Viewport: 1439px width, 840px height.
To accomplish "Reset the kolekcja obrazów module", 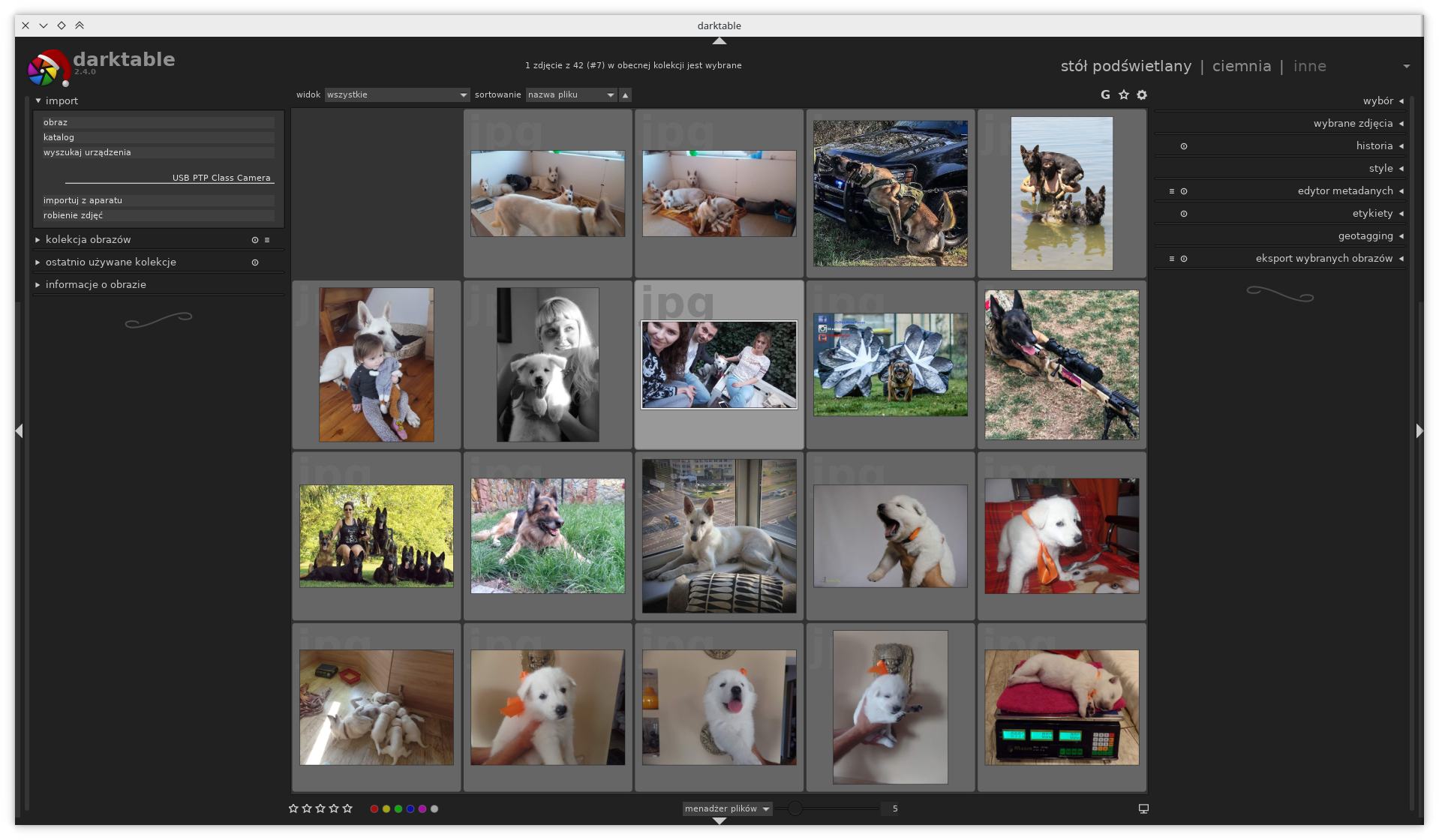I will pos(255,240).
